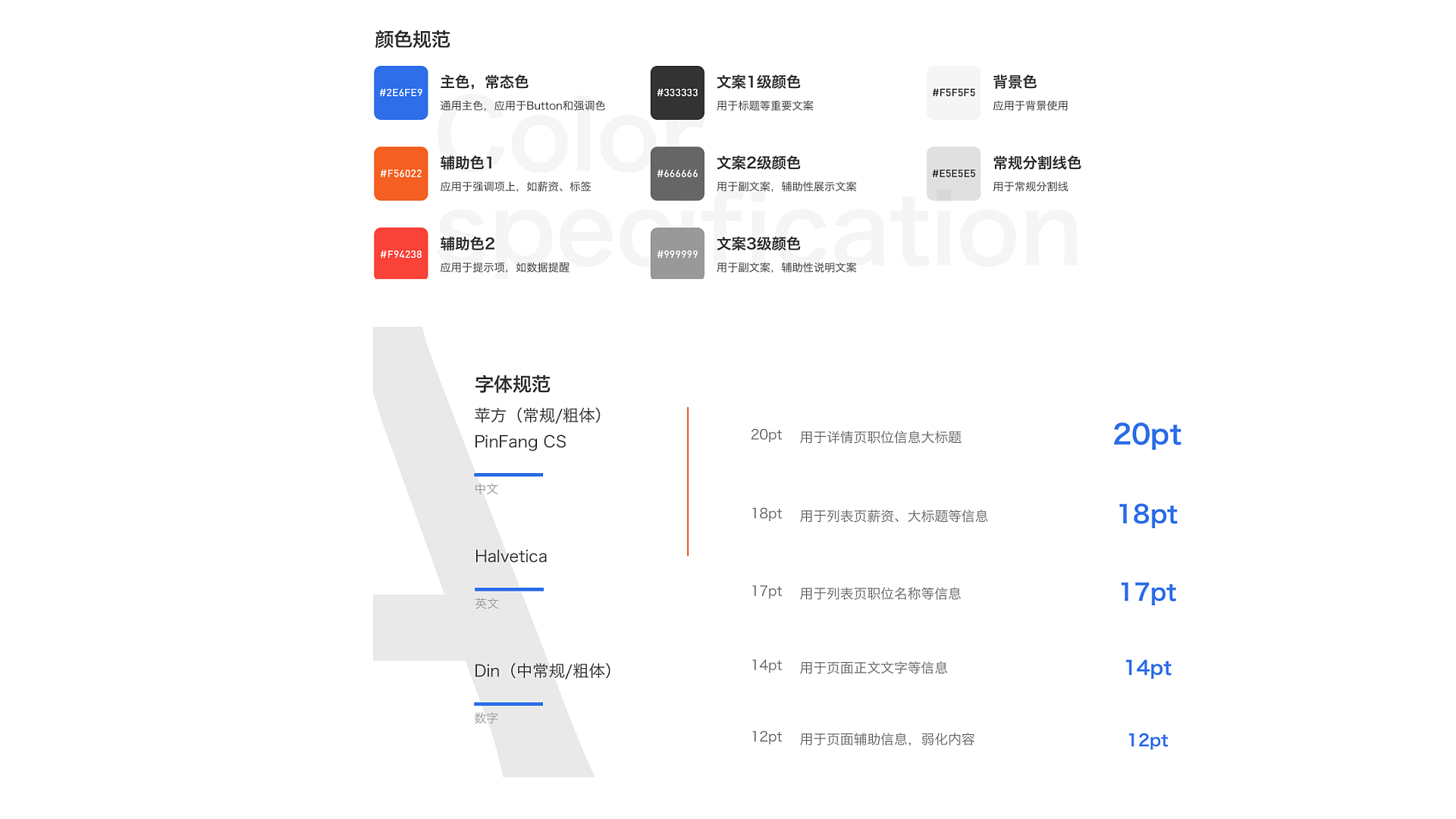Select the 主色，常态色 label
This screenshot has height=819, width=1456.
484,82
